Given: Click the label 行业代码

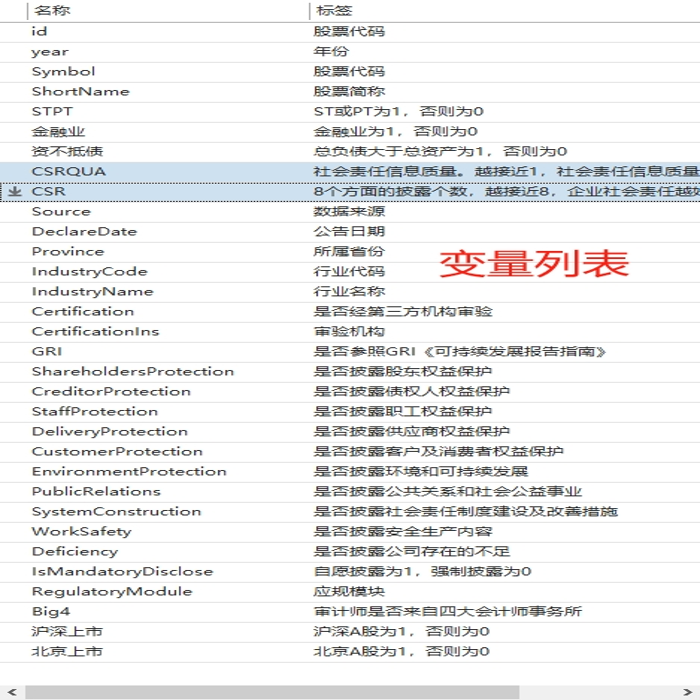Looking at the screenshot, I should (349, 271).
